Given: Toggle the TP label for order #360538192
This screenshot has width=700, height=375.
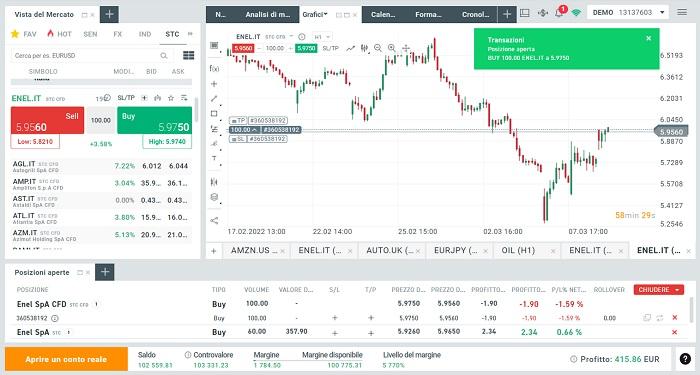Looking at the screenshot, I should (238, 121).
